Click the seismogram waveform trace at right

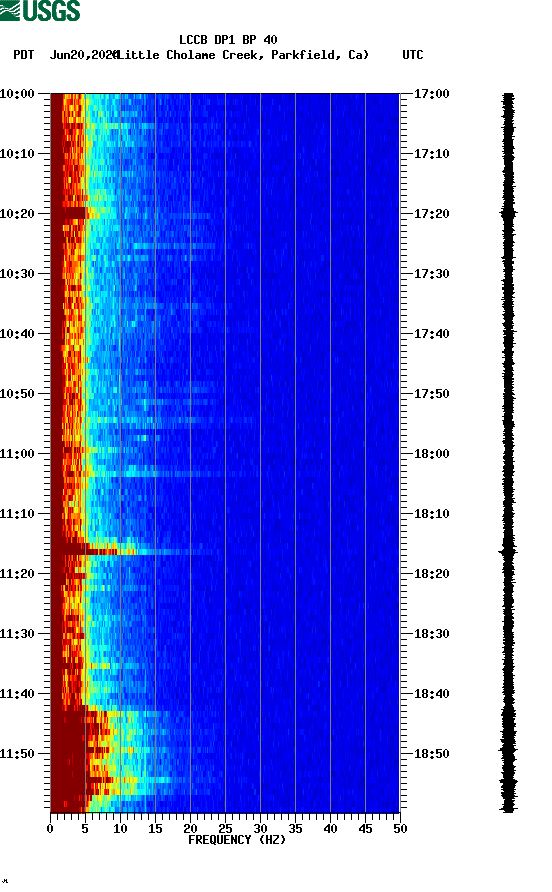508,452
